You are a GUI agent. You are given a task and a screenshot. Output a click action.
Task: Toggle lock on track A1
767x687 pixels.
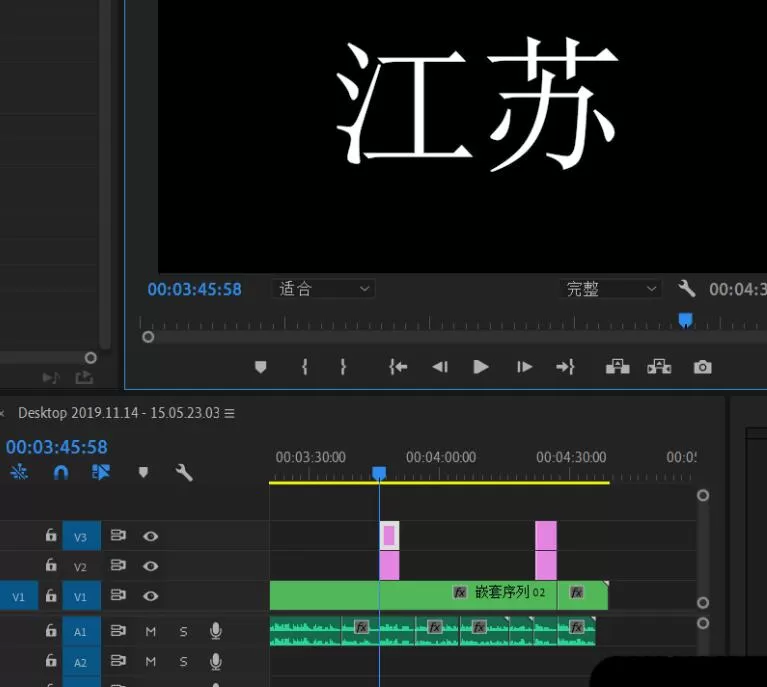click(51, 631)
